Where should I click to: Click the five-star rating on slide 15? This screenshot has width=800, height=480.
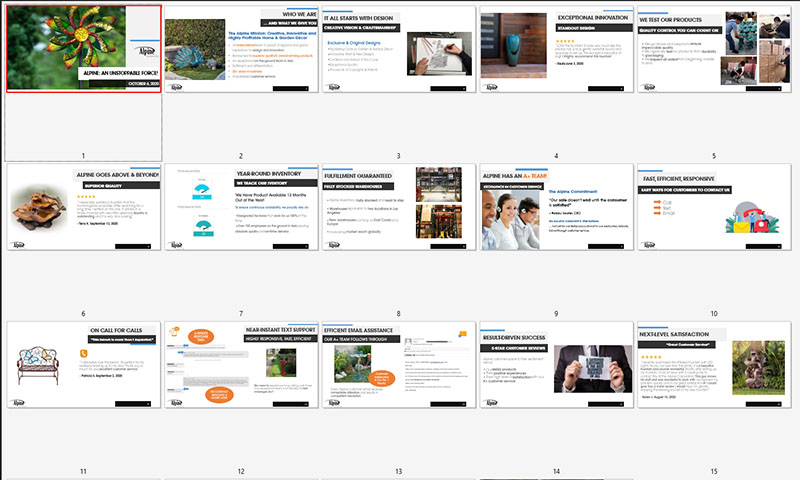[x=652, y=355]
